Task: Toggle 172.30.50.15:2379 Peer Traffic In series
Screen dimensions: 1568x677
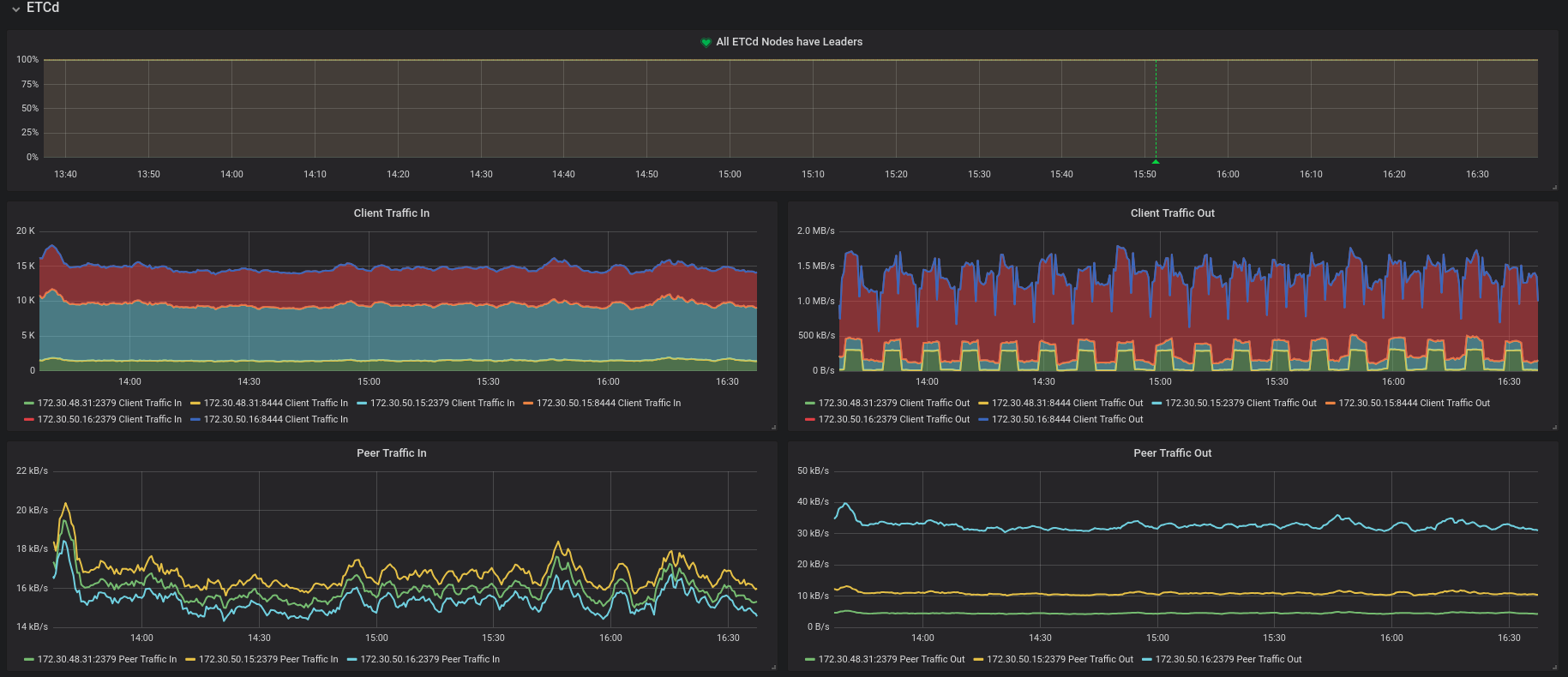Action: (267, 659)
